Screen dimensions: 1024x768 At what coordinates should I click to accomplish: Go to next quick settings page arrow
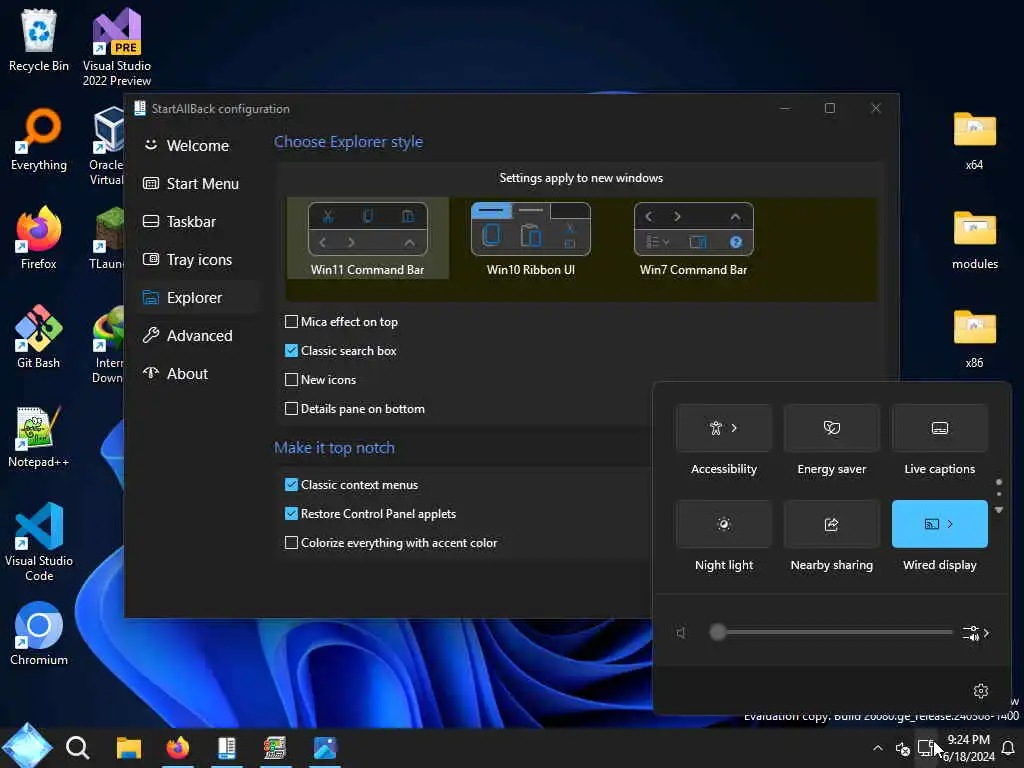pyautogui.click(x=999, y=510)
